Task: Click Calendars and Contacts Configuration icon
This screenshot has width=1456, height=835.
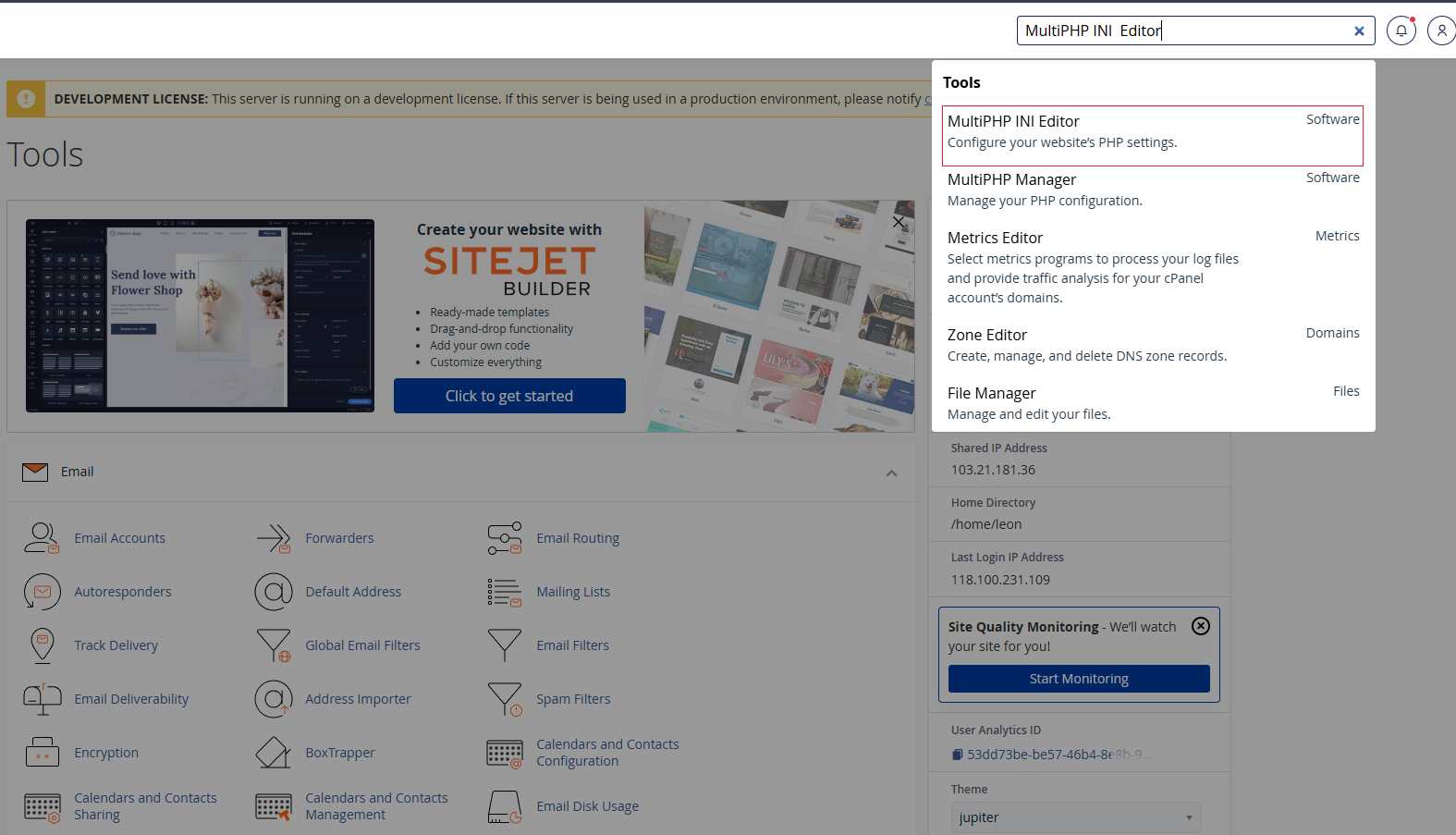Action: (505, 754)
